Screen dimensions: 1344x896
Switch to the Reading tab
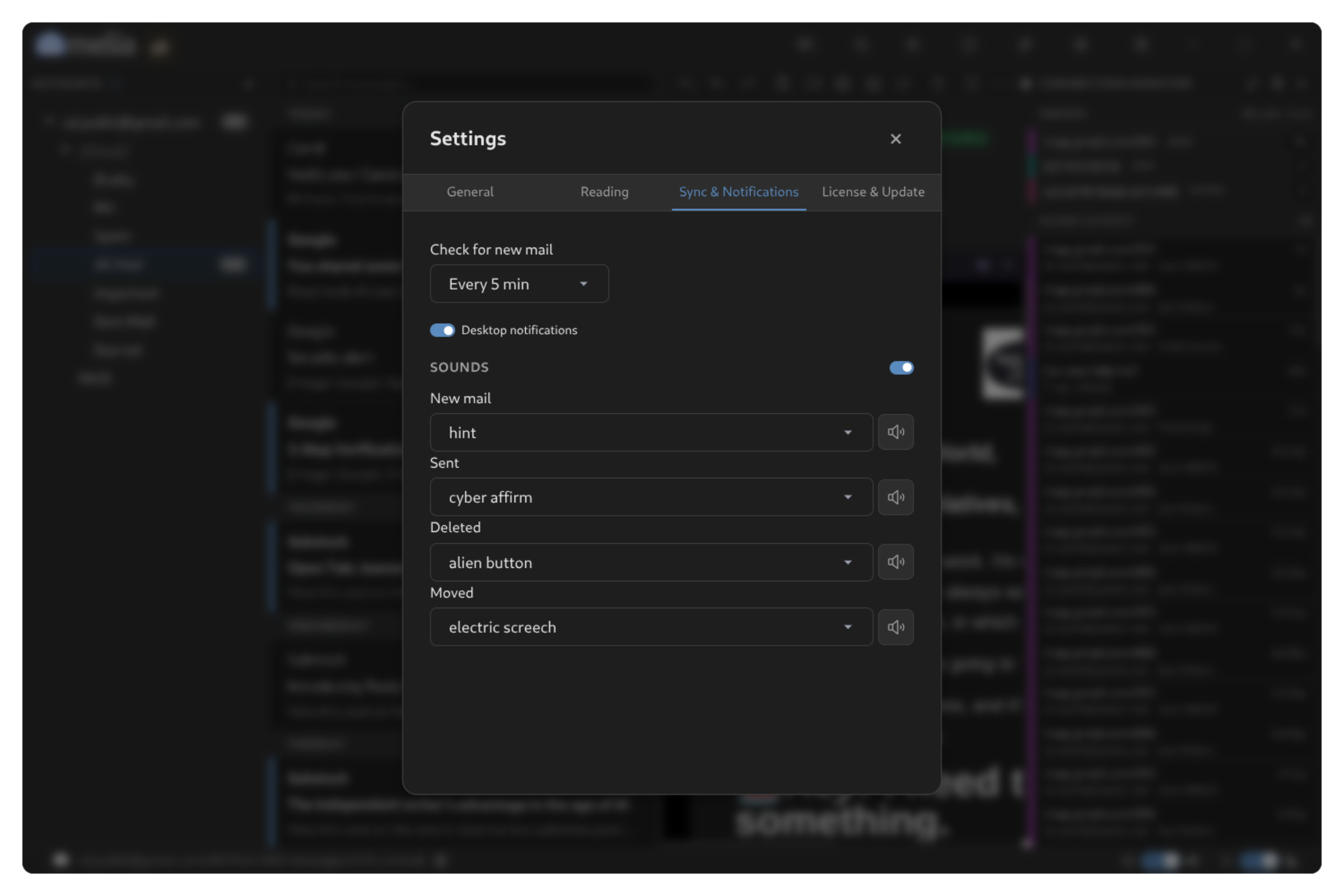[x=605, y=192]
